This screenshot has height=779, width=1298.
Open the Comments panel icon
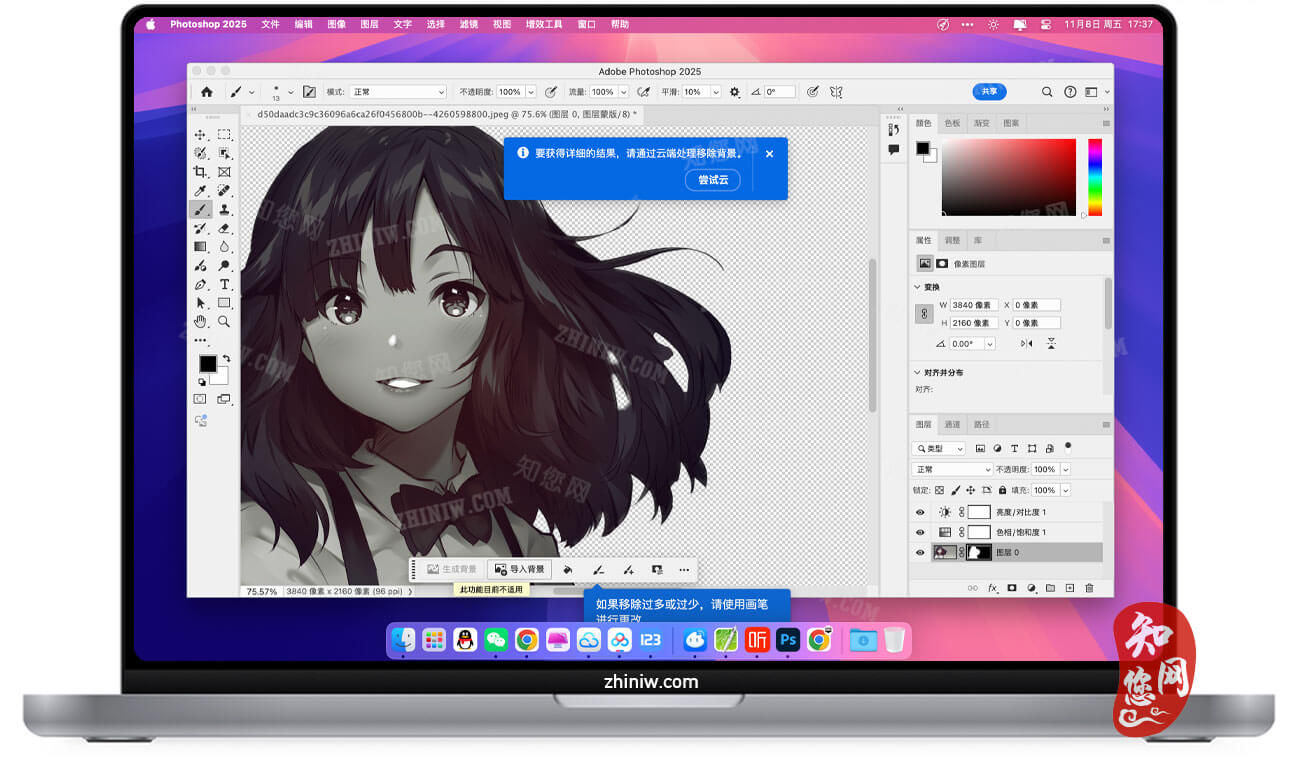coord(893,150)
